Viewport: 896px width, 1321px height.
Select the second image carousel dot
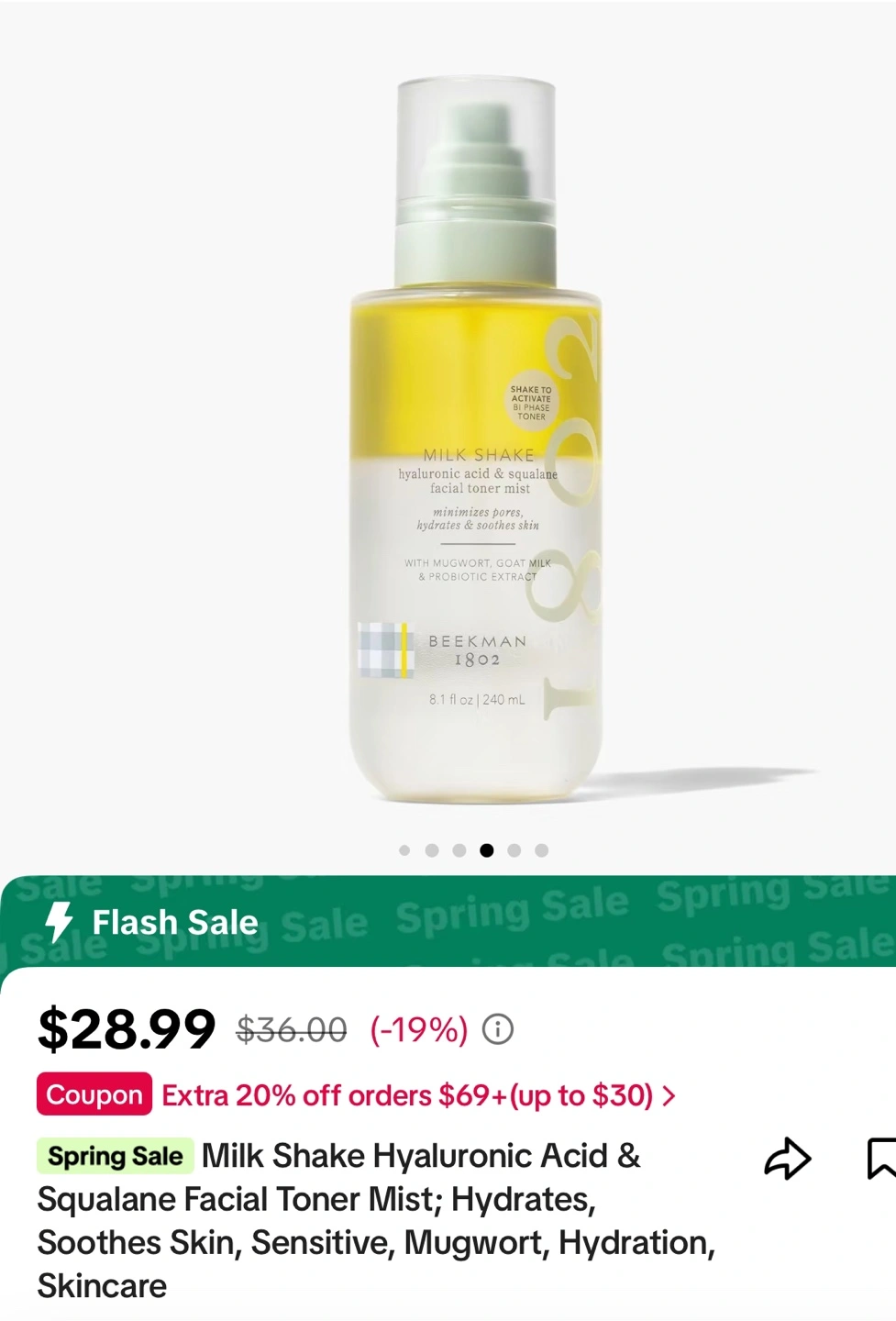point(432,850)
